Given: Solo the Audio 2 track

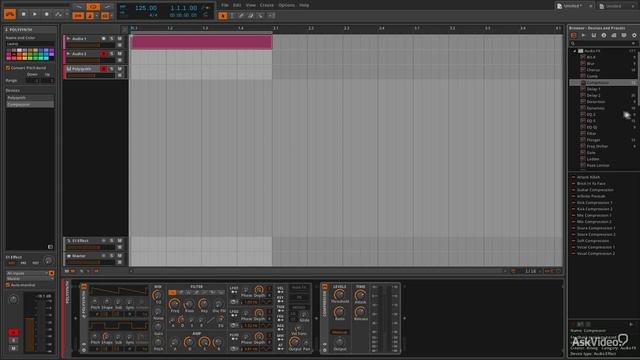Looking at the screenshot, I should (x=111, y=54).
